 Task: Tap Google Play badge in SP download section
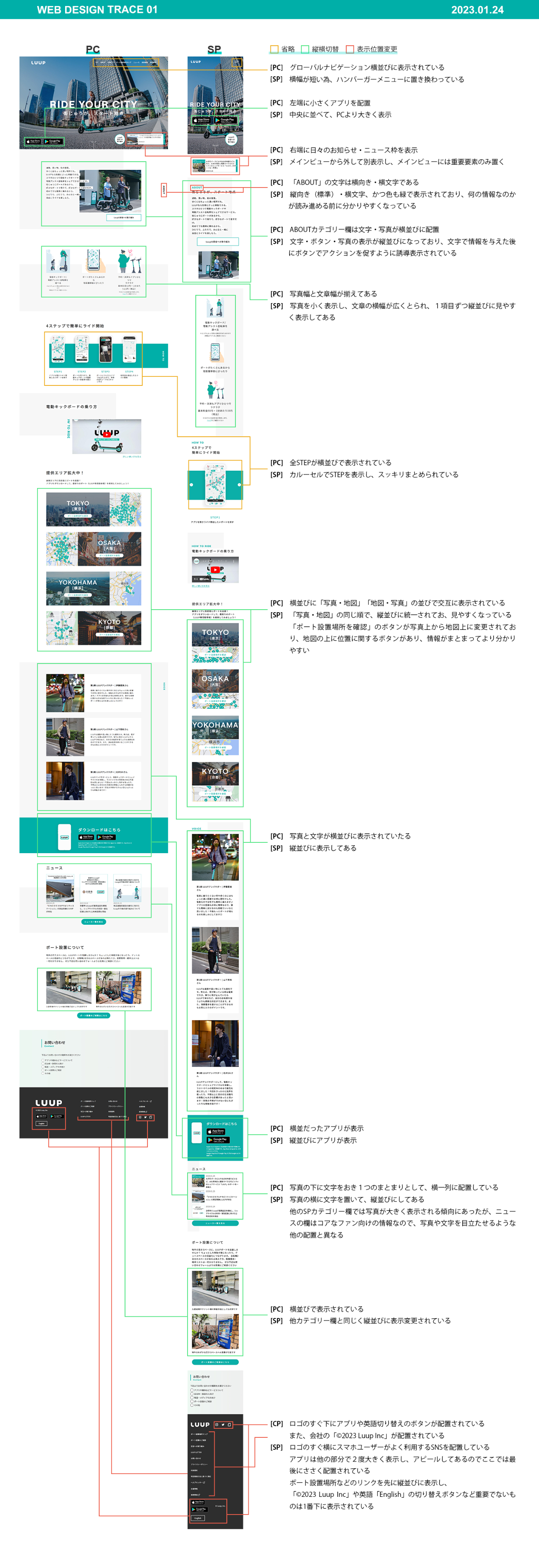click(219, 1140)
